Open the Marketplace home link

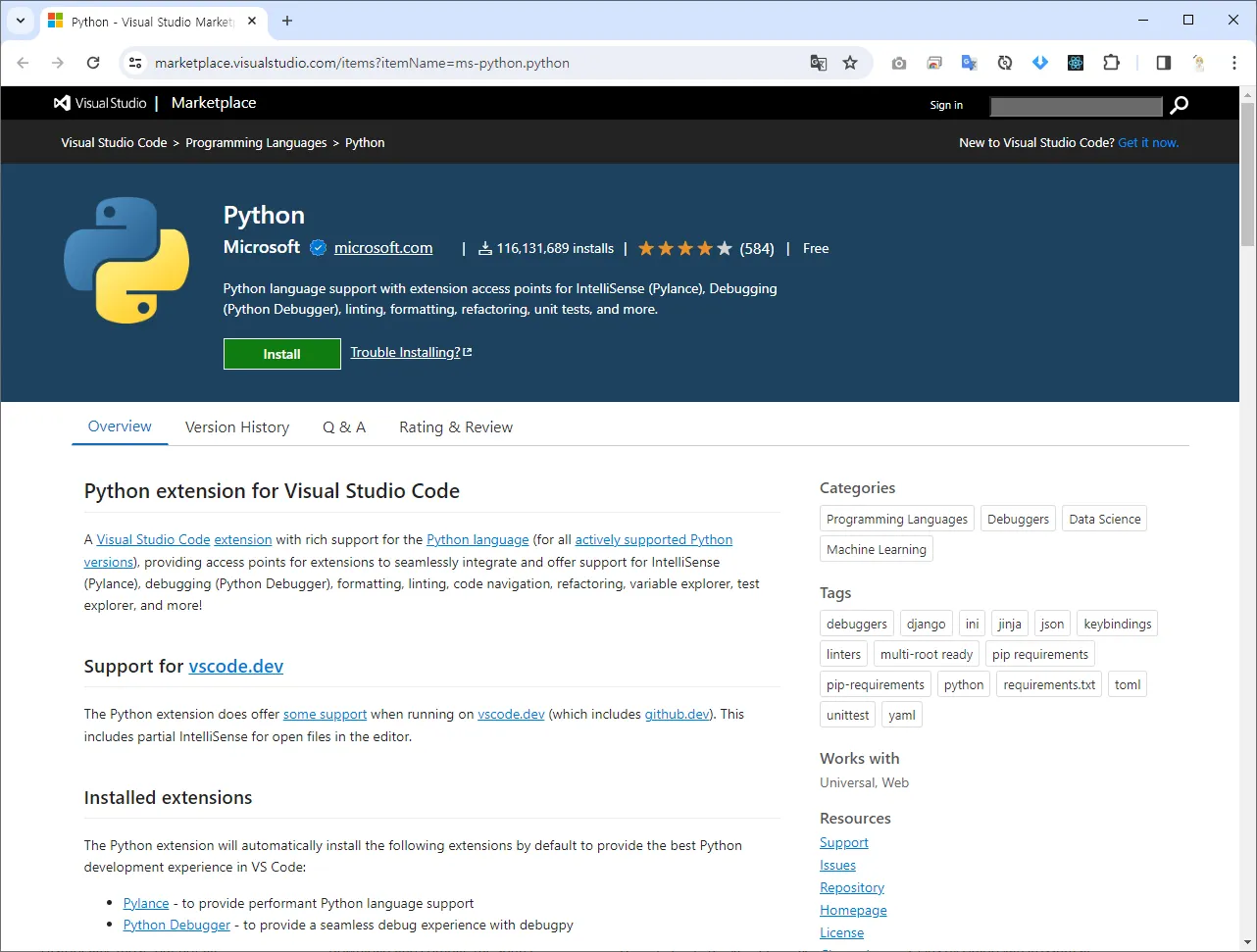[214, 103]
